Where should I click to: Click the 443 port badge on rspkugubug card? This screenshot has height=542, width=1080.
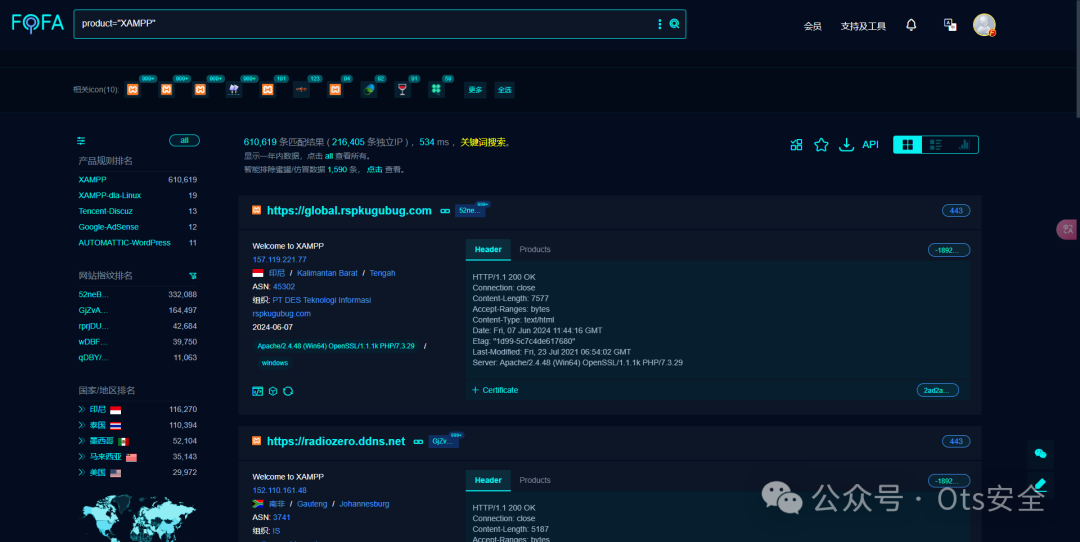pyautogui.click(x=956, y=211)
